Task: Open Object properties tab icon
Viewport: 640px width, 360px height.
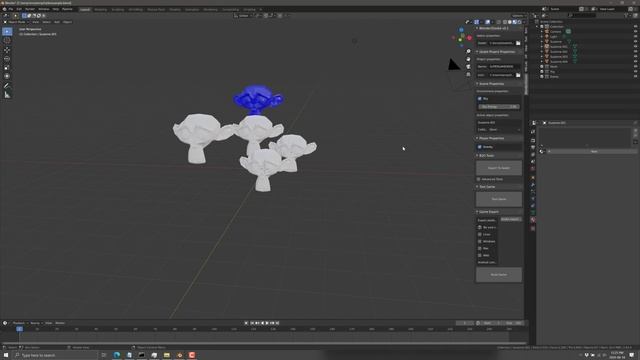Action: click(533, 178)
